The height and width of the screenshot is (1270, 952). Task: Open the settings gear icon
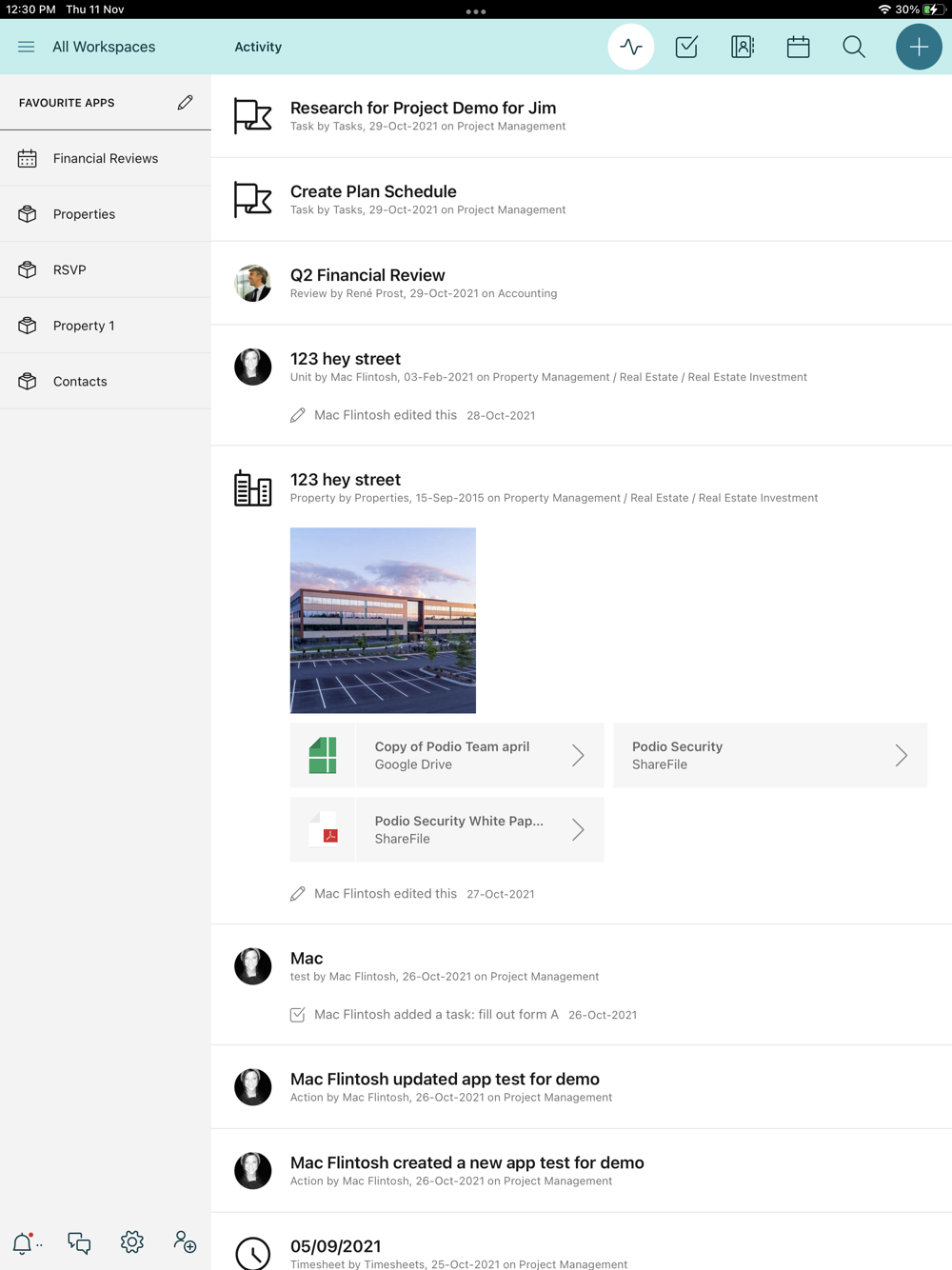[x=132, y=1241]
